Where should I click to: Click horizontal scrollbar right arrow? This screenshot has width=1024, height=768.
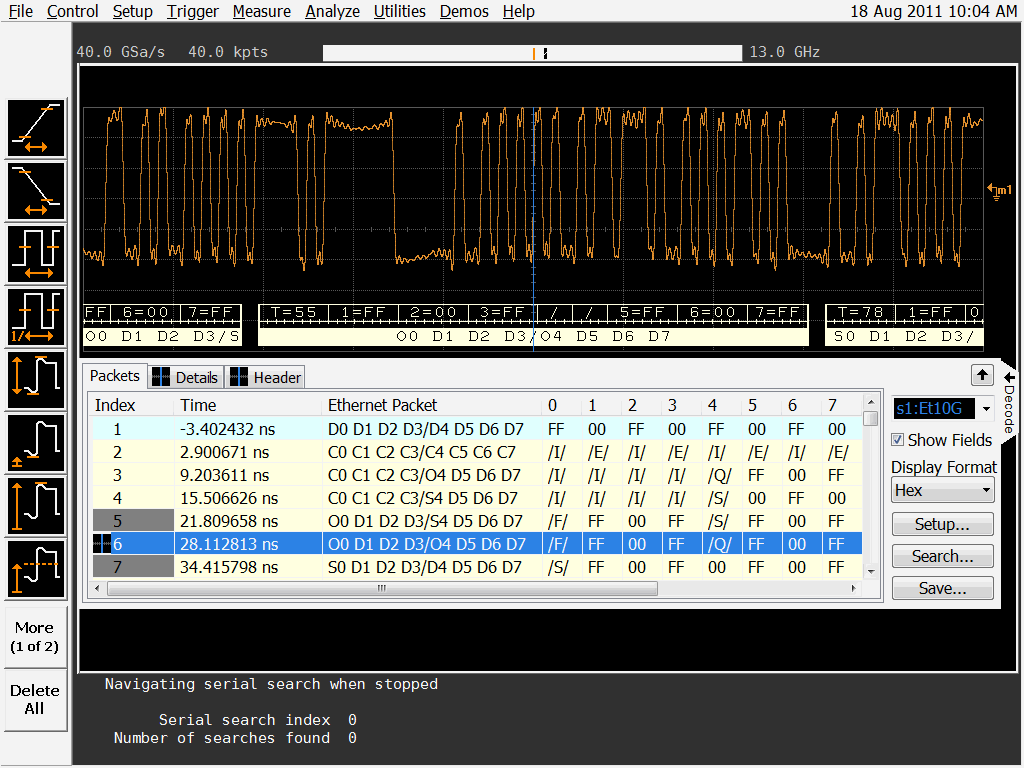[x=854, y=589]
